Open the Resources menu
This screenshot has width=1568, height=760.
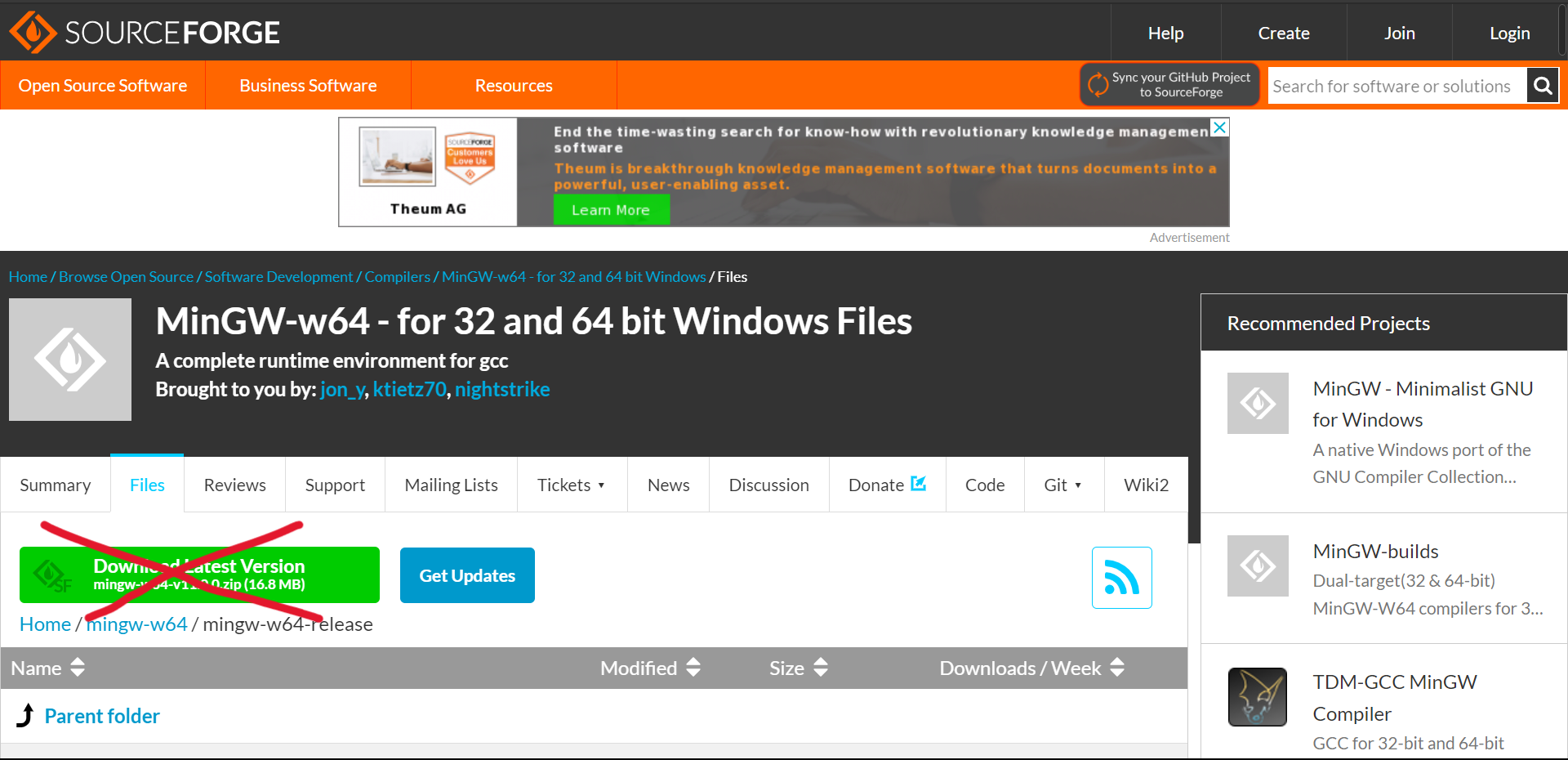click(x=514, y=85)
